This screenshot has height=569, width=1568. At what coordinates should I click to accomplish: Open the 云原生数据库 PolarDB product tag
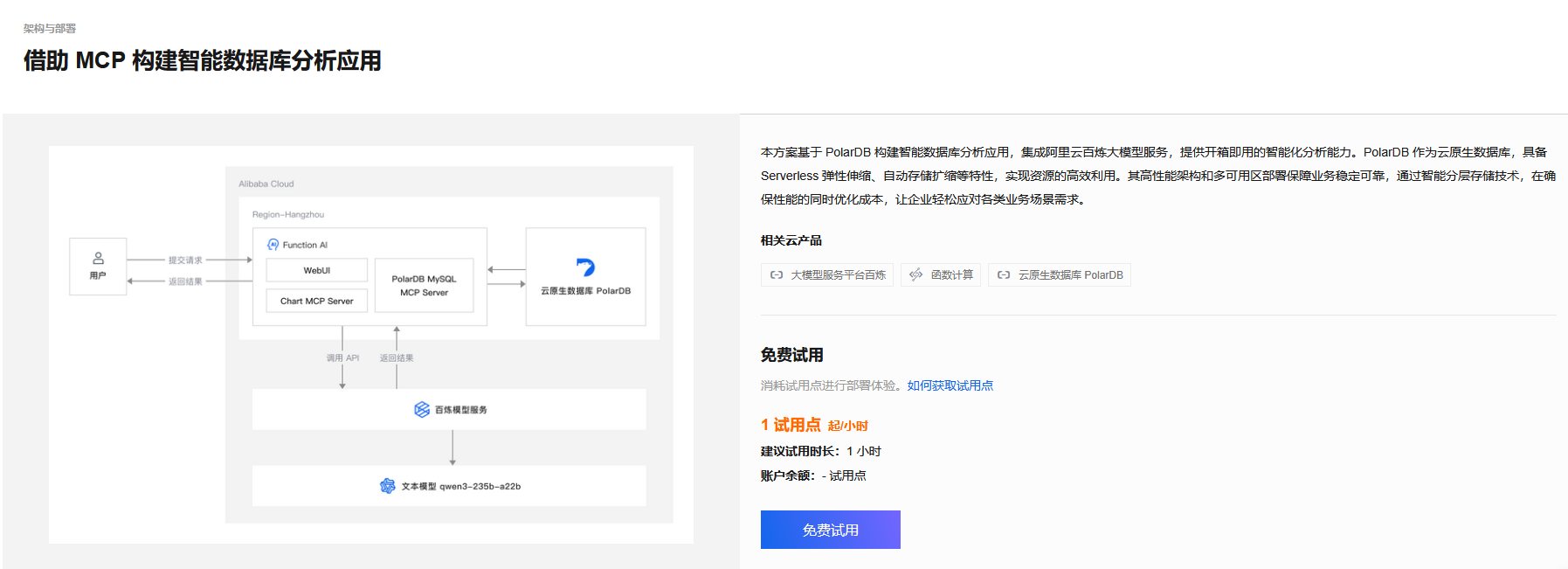[x=1060, y=275]
